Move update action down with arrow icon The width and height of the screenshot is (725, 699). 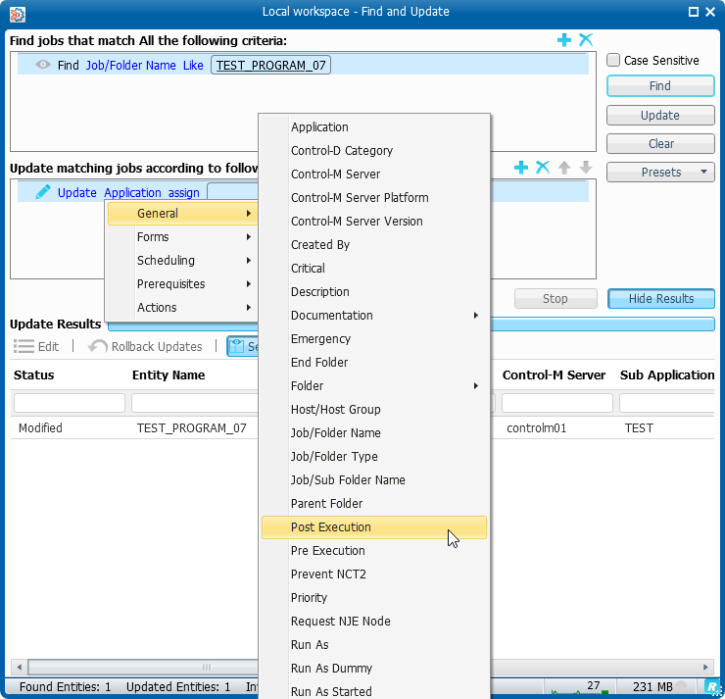[586, 168]
